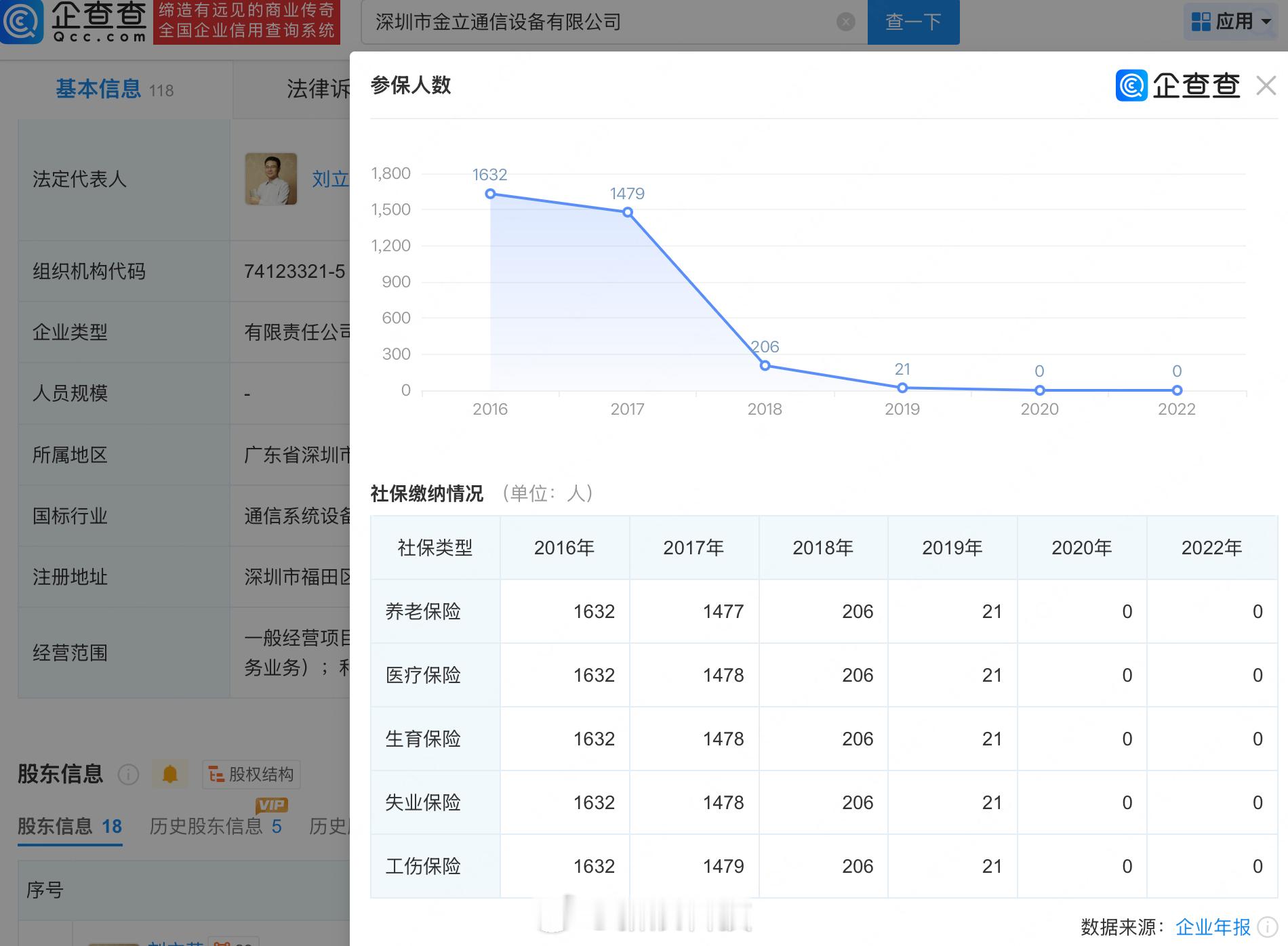The width and height of the screenshot is (1288, 946).
Task: Click the 2016 data point on chart
Action: point(490,194)
